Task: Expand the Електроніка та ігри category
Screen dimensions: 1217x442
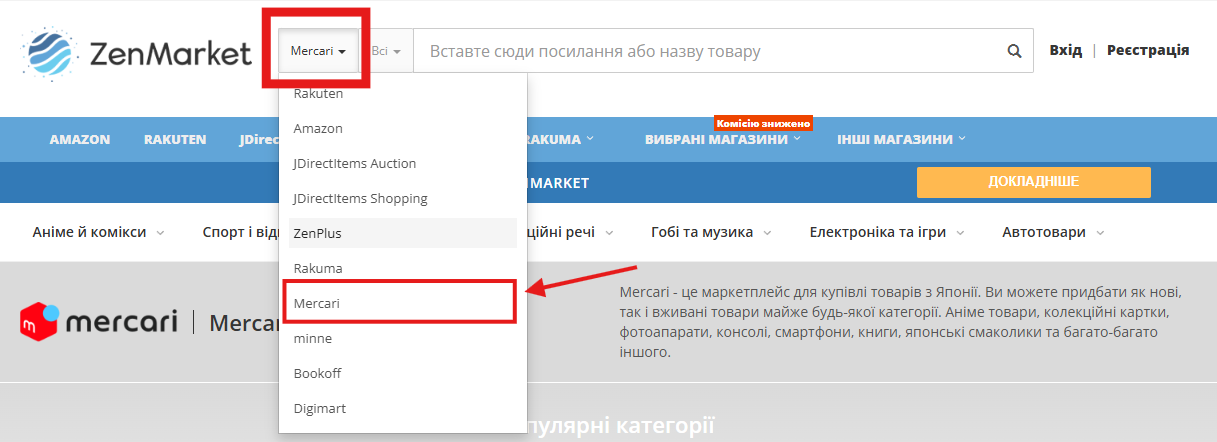Action: click(888, 232)
